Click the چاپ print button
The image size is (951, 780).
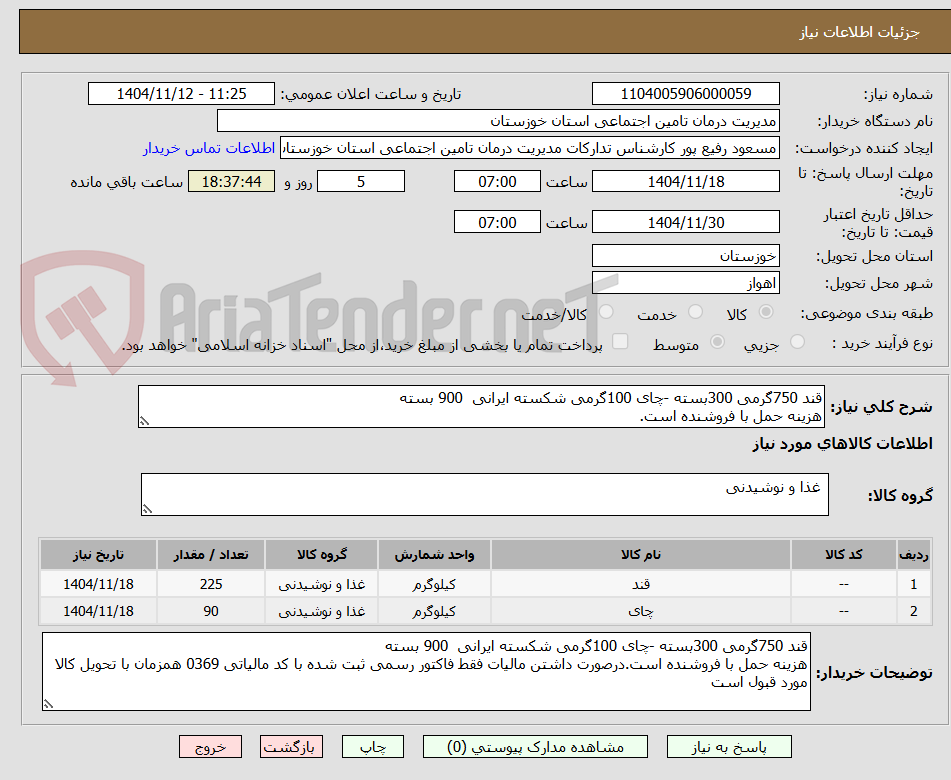[373, 747]
